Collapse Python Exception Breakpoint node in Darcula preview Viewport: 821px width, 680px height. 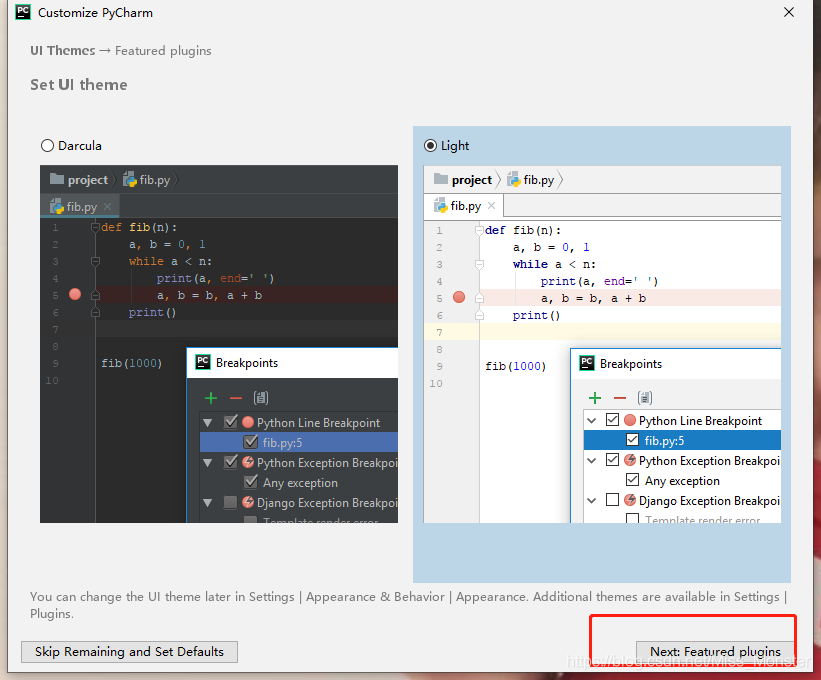208,463
